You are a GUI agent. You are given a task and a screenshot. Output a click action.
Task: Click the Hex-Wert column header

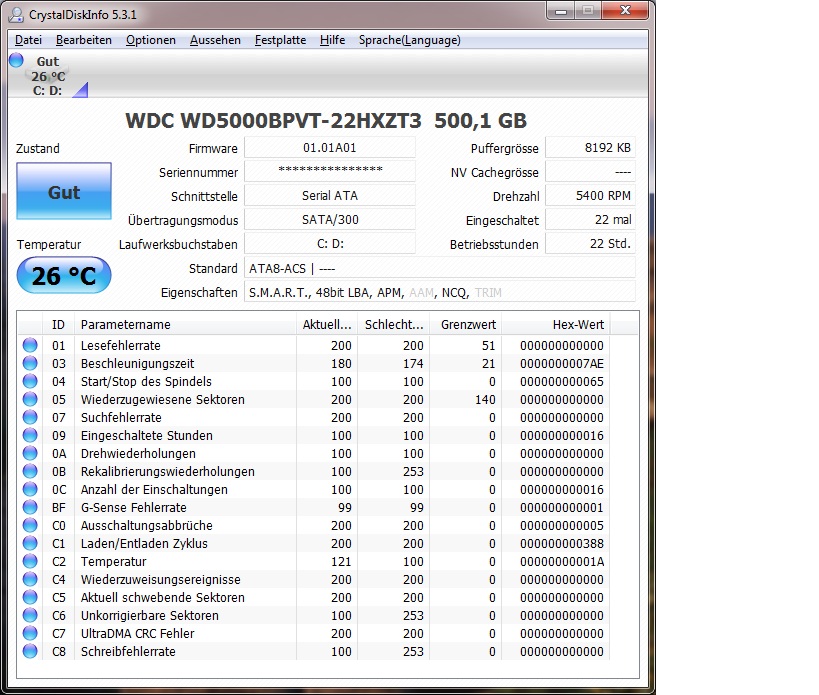tap(556, 324)
